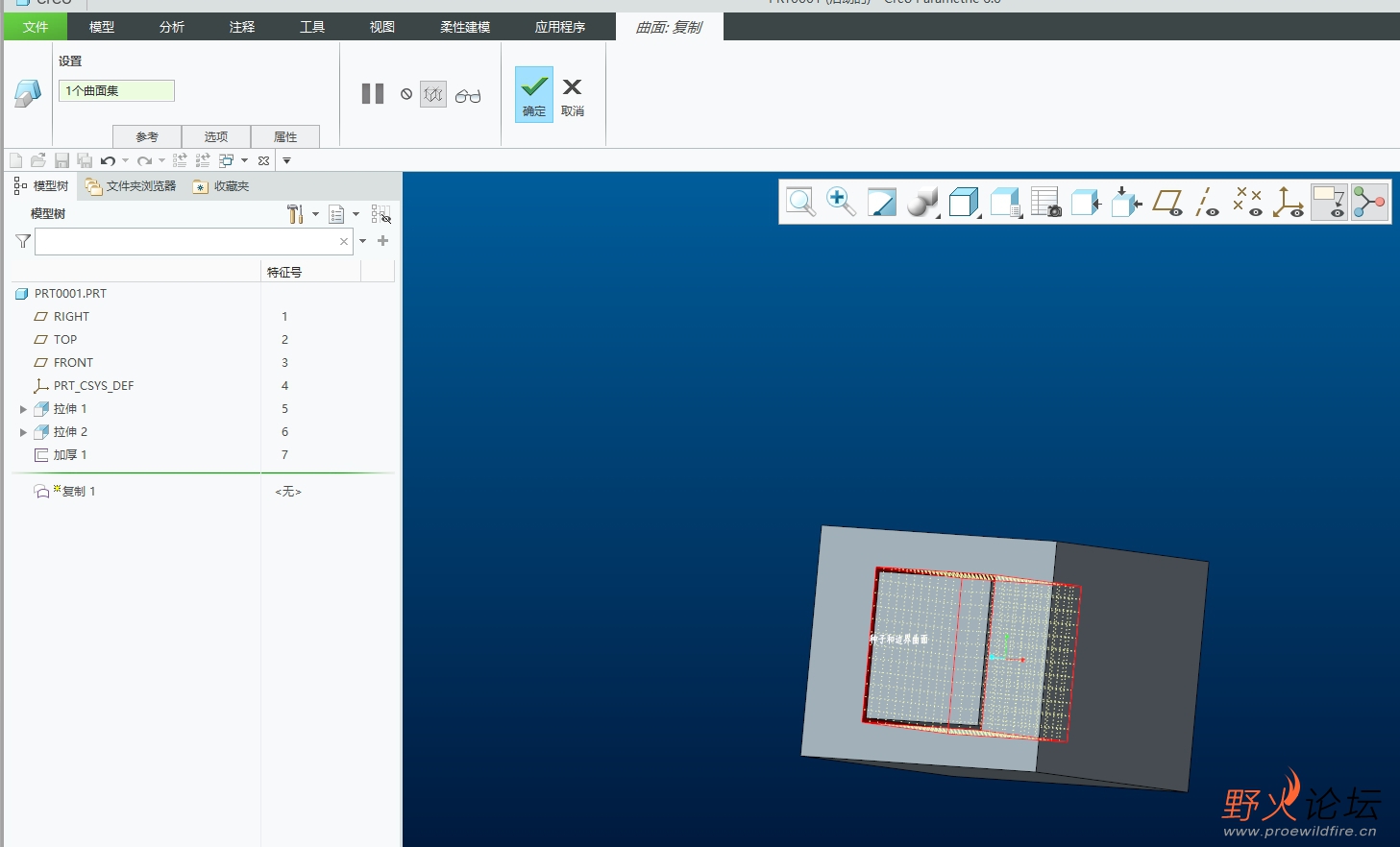This screenshot has height=847, width=1400.
Task: Click the save icon
Action: click(x=61, y=160)
